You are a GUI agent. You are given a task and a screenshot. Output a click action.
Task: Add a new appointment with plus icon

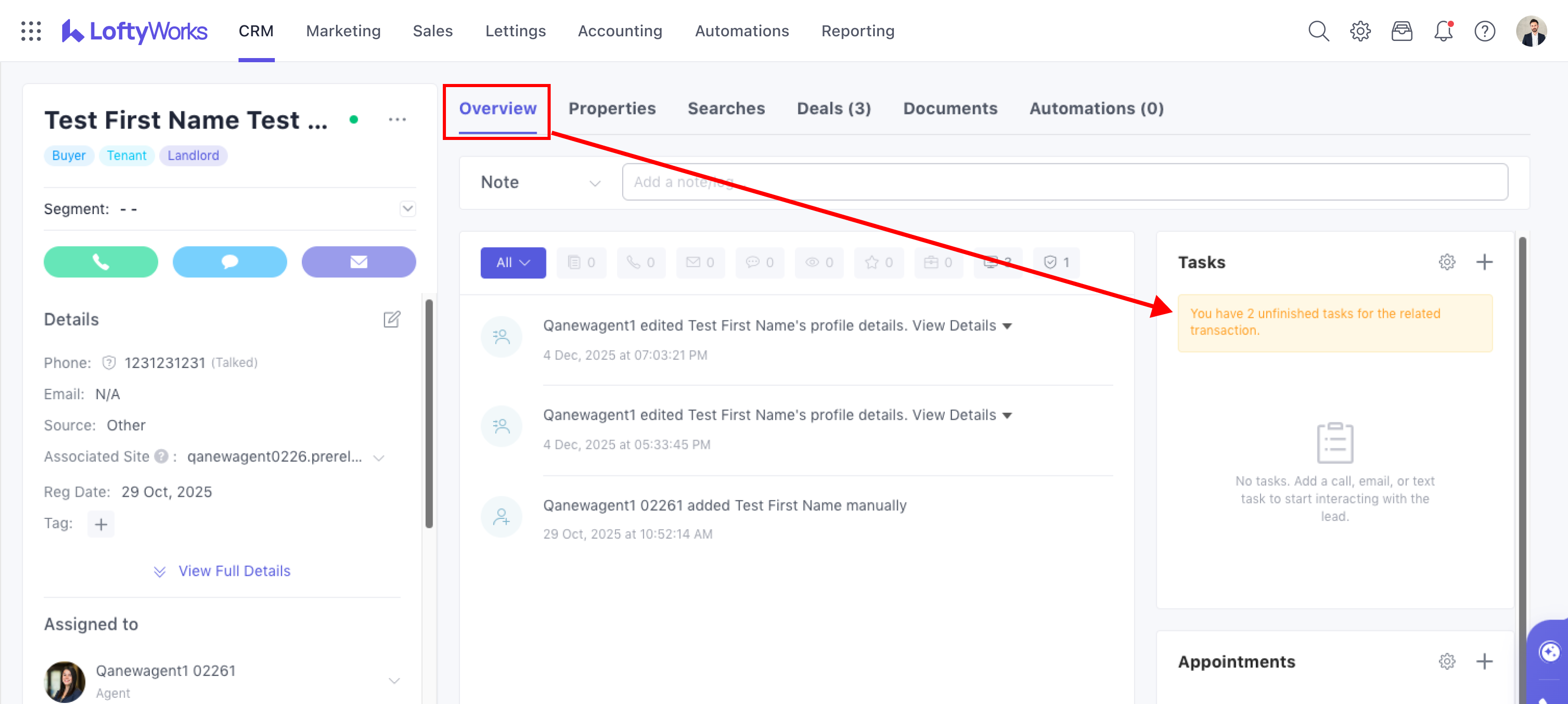[1484, 661]
